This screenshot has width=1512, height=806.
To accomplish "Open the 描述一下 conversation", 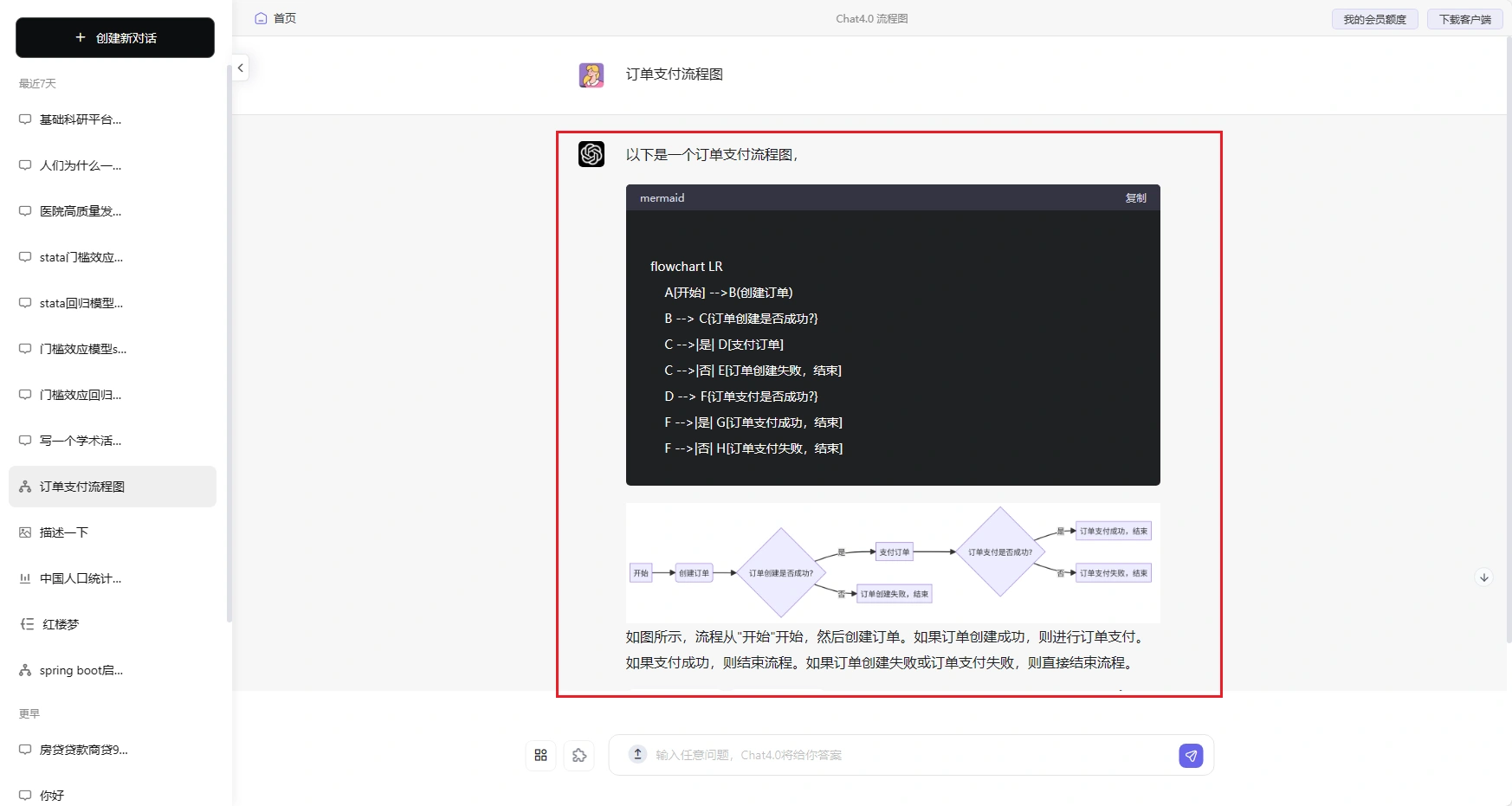I will (113, 532).
